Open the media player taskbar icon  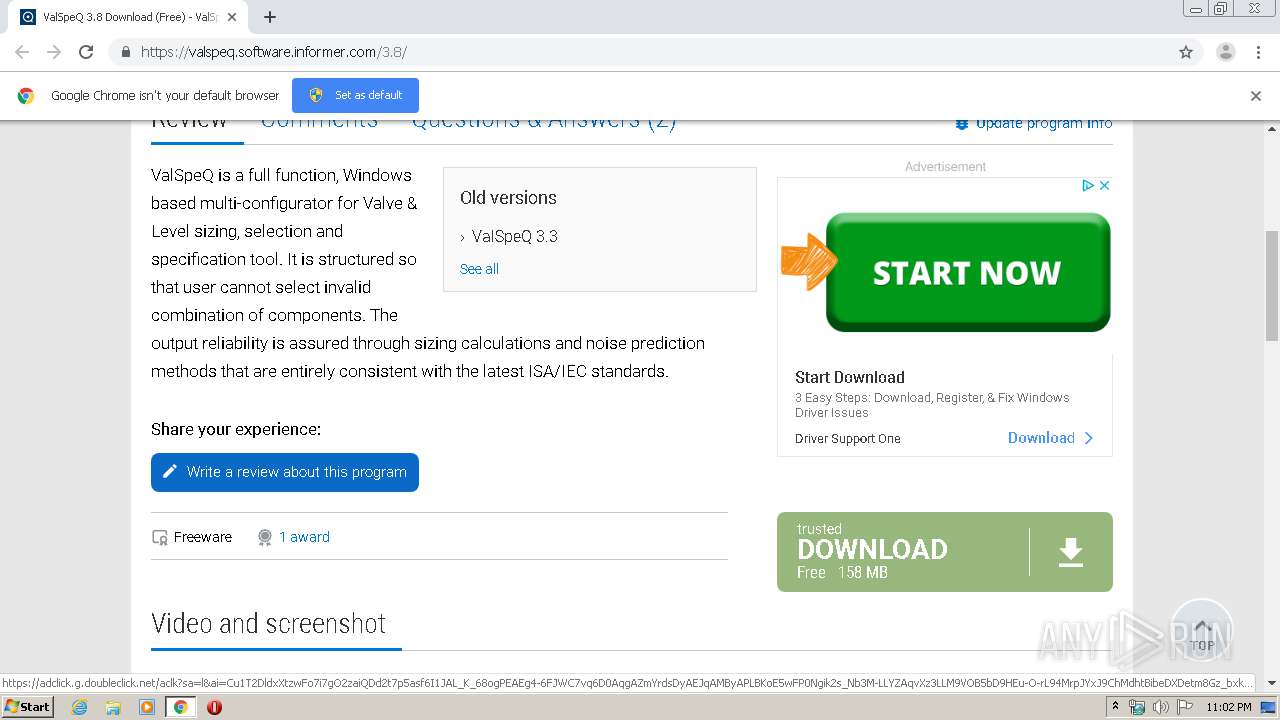tap(146, 707)
